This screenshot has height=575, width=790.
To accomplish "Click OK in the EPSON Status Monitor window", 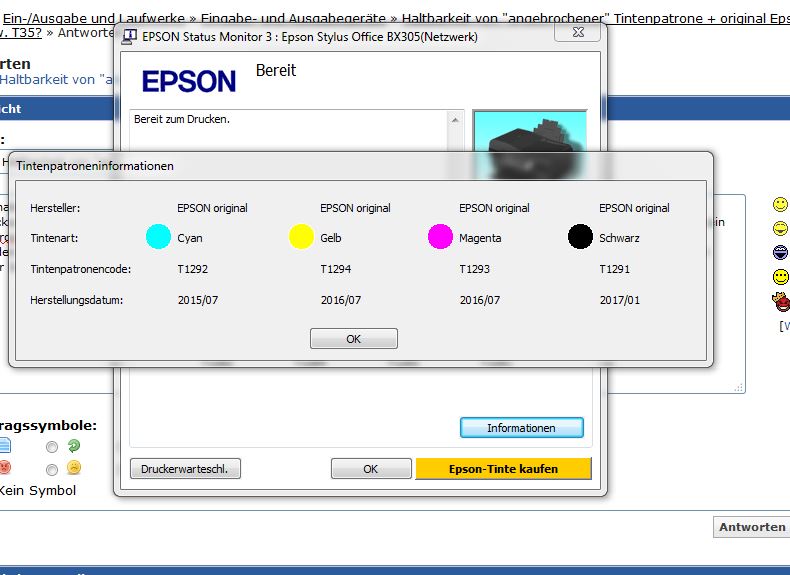I will tap(371, 469).
